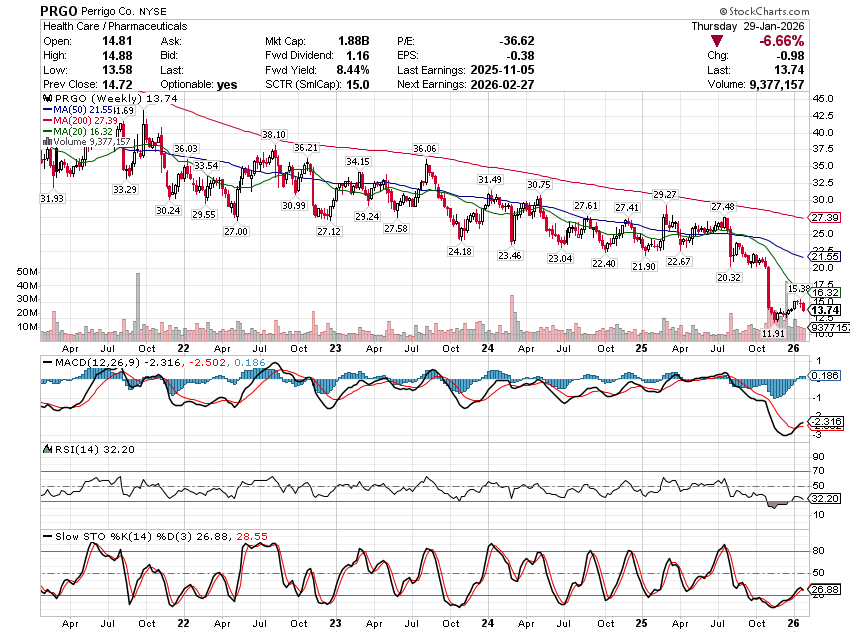Click the blue 21.55 MA(50) axis tag
The width and height of the screenshot is (850, 633).
click(825, 257)
